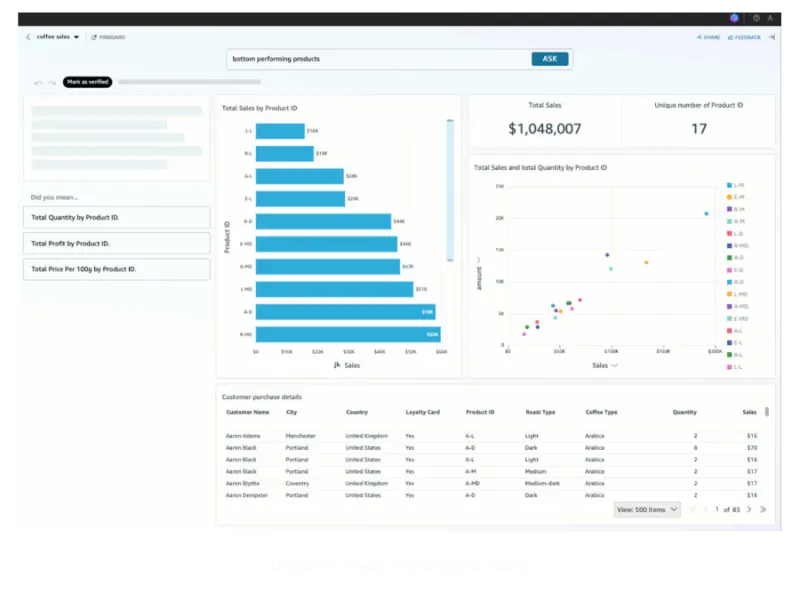Click the Sales column header in table
800x601 pixels.
749,412
